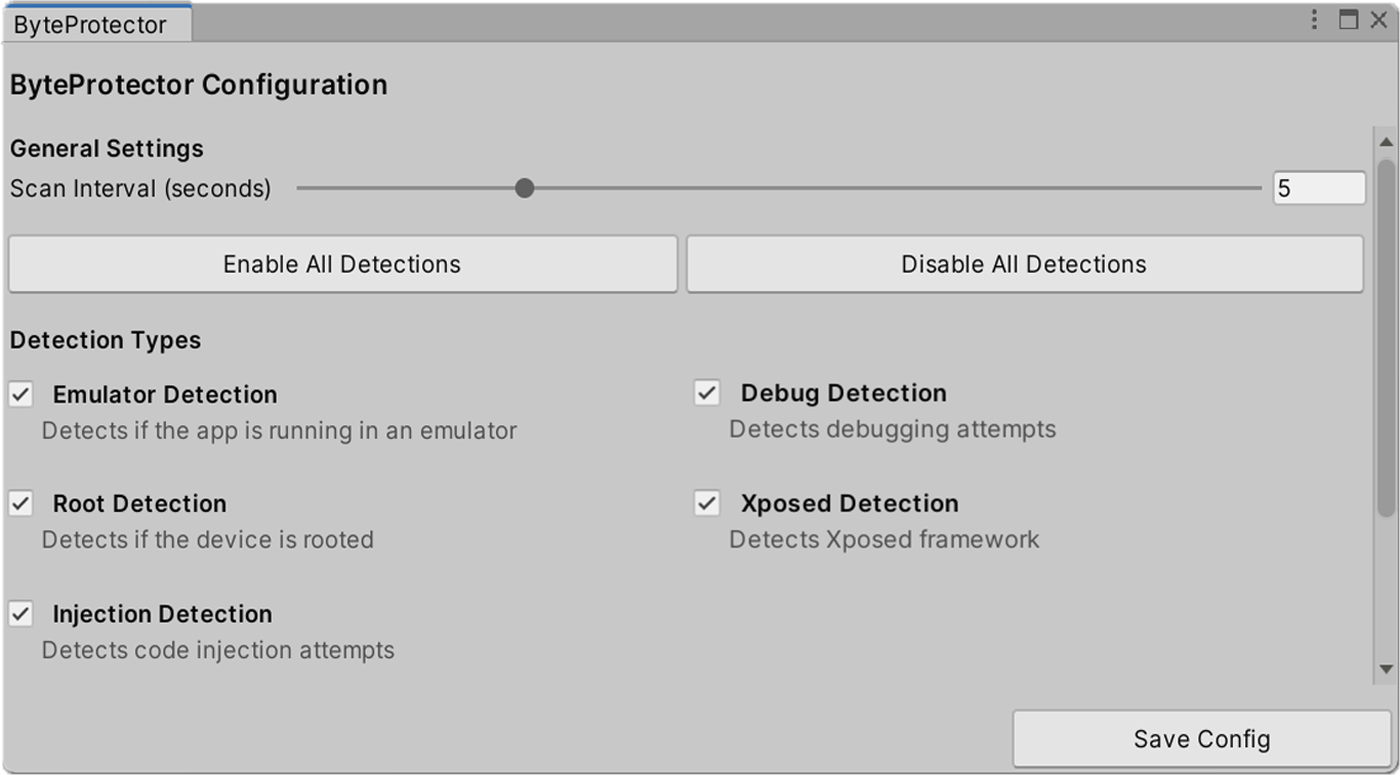
Task: Disable Root Detection
Action: (x=20, y=503)
